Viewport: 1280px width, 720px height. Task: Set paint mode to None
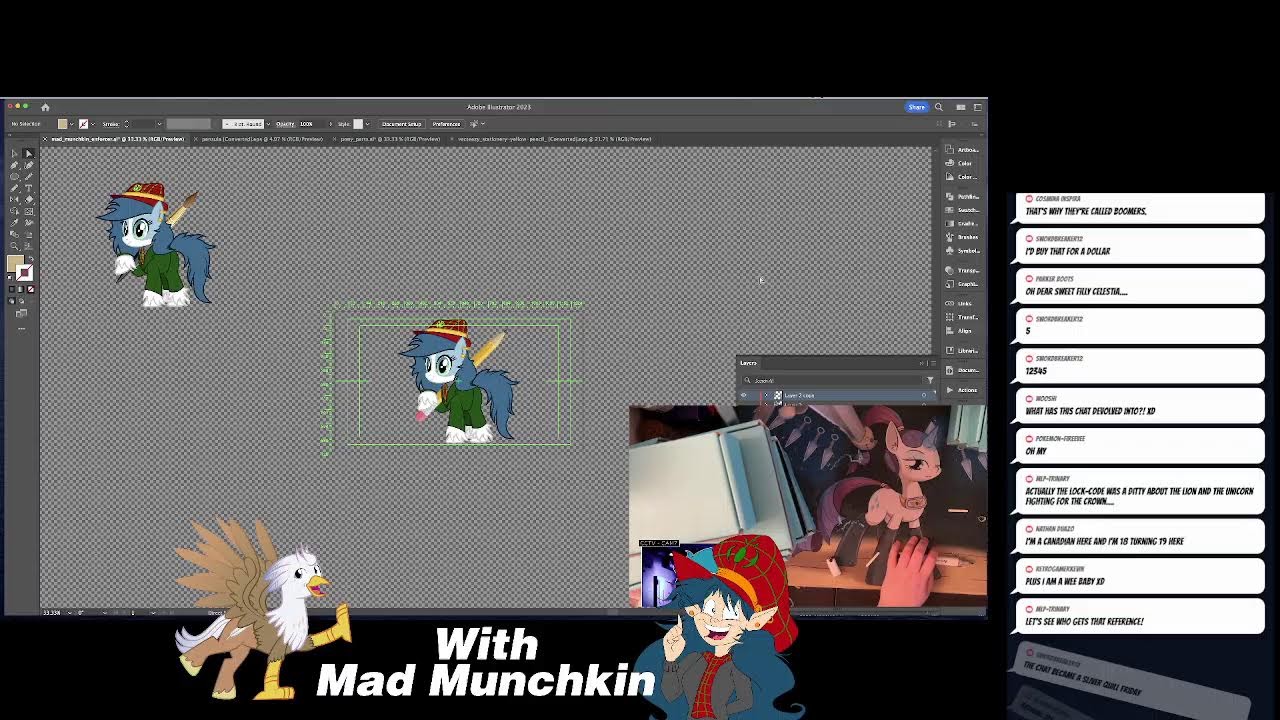point(30,289)
